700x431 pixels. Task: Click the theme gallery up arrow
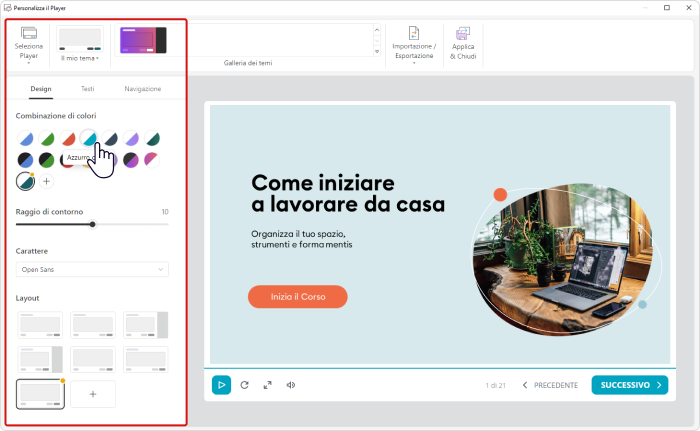tap(377, 30)
